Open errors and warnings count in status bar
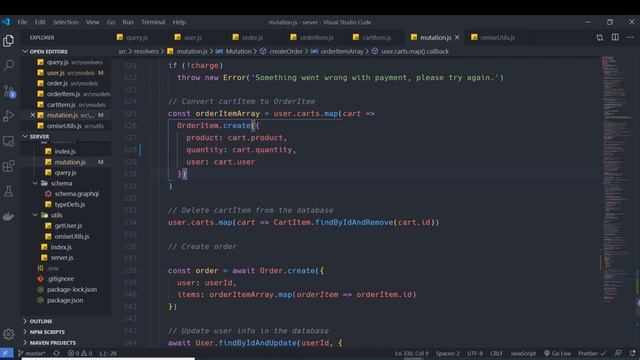The height and width of the screenshot is (360, 640). (80, 353)
